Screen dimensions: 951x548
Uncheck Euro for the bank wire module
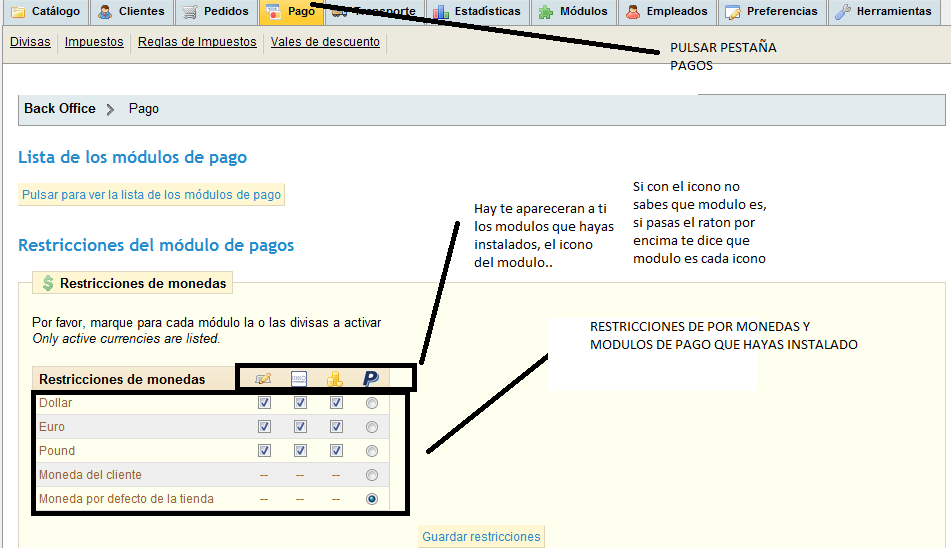pyautogui.click(x=300, y=427)
